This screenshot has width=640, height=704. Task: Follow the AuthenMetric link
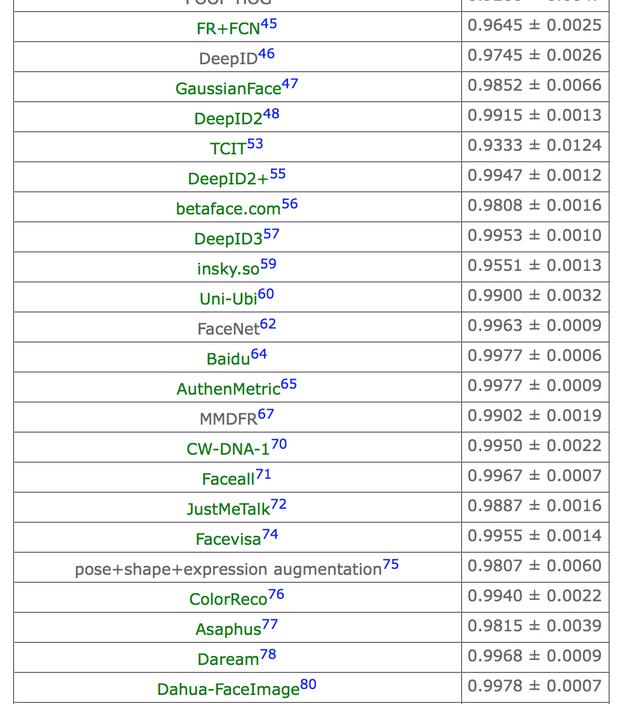point(227,389)
